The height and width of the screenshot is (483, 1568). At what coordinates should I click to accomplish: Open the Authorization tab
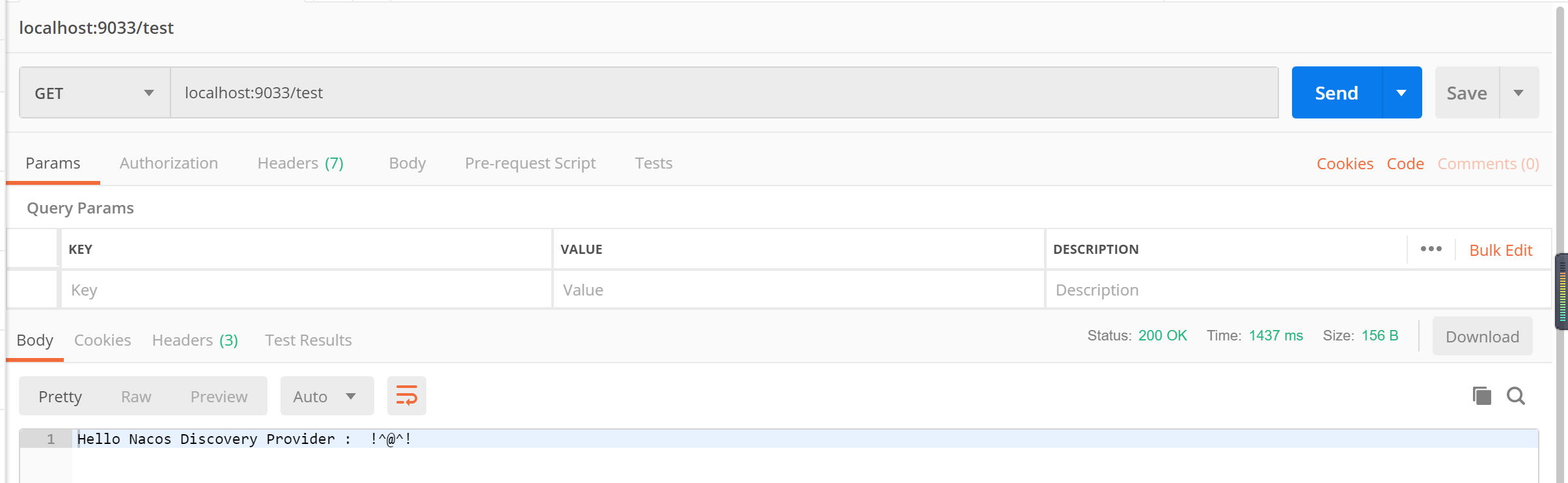(x=169, y=163)
